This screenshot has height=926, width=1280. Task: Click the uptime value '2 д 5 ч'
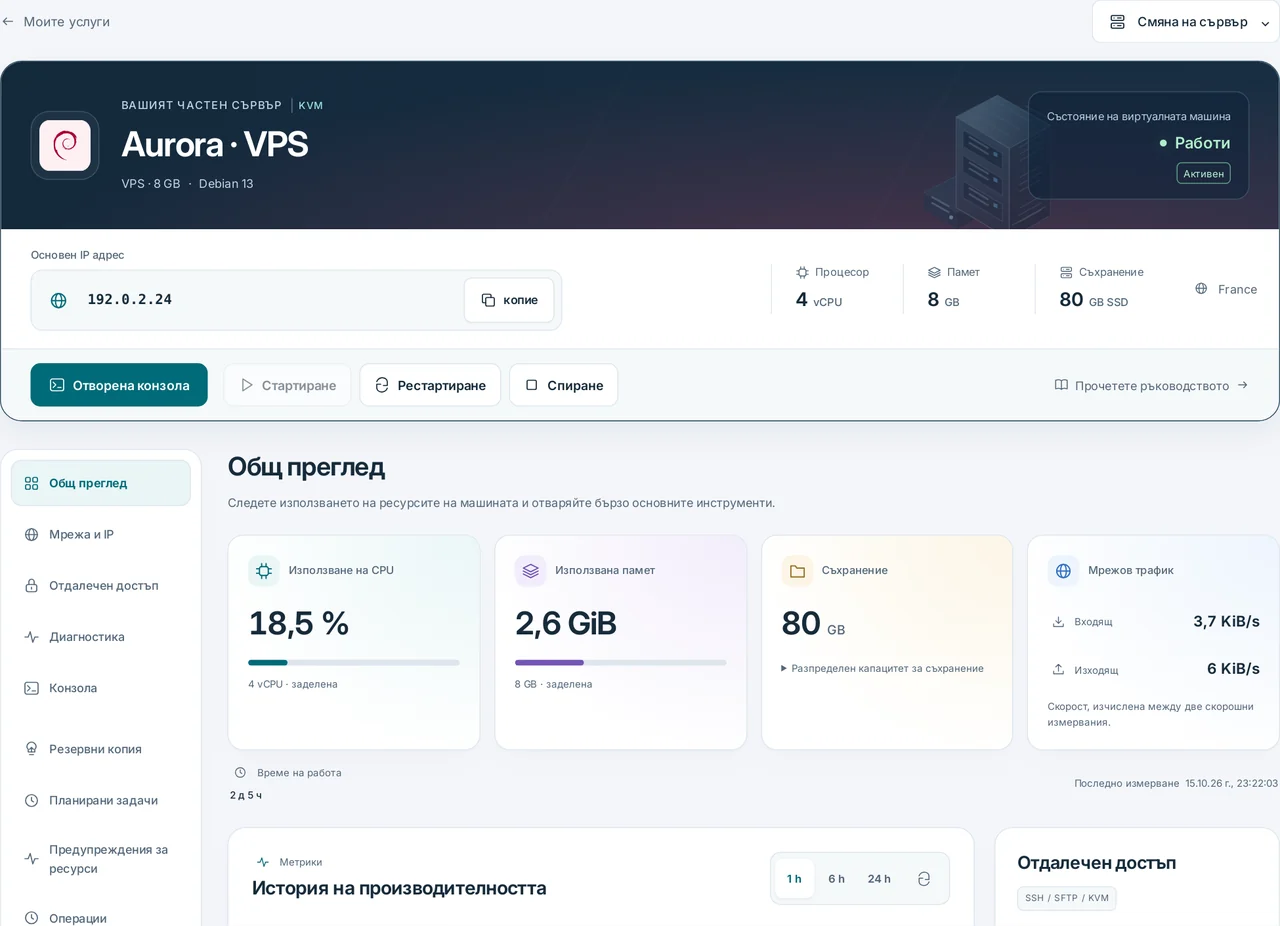(x=246, y=795)
